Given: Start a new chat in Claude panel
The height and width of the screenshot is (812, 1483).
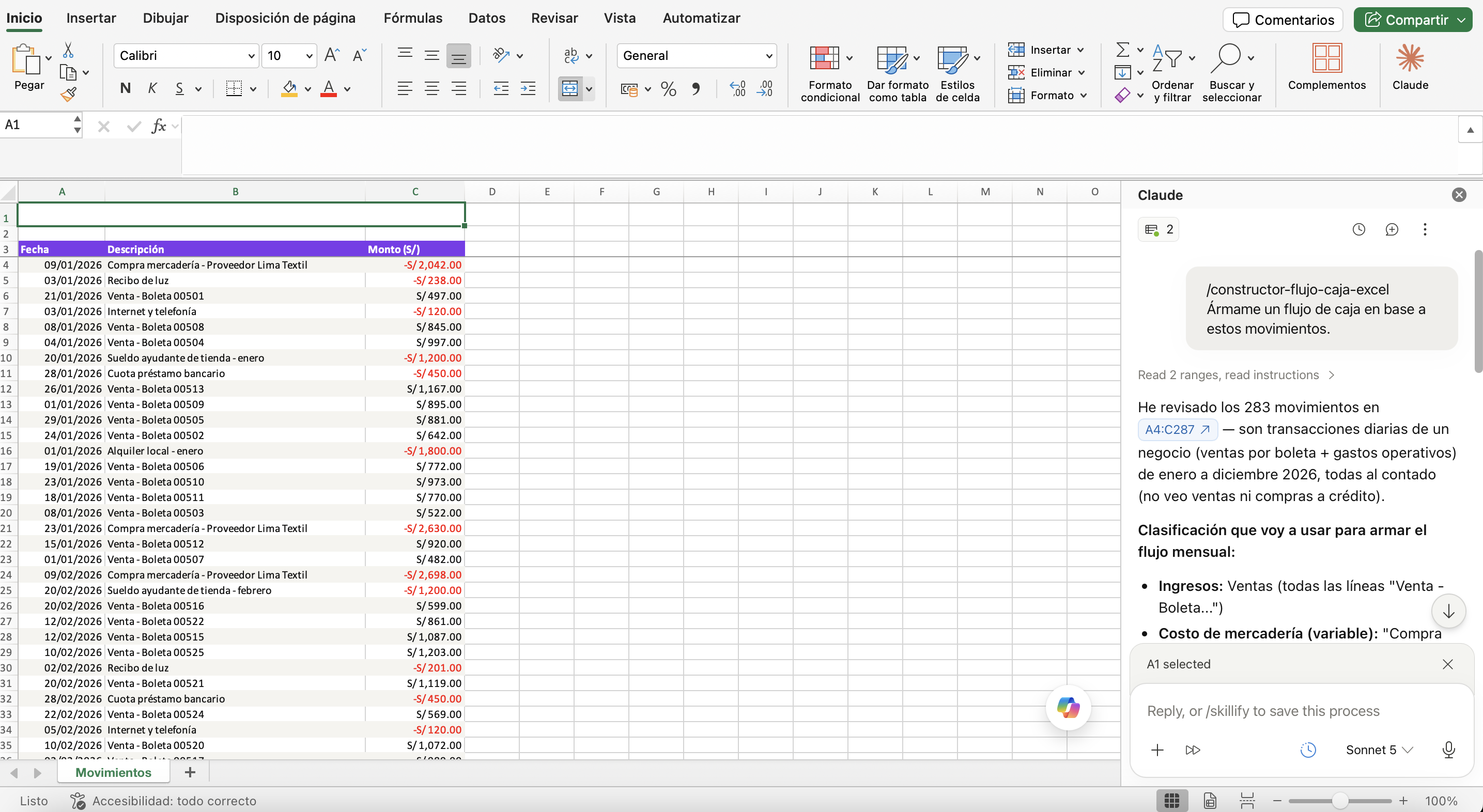Looking at the screenshot, I should point(1392,230).
